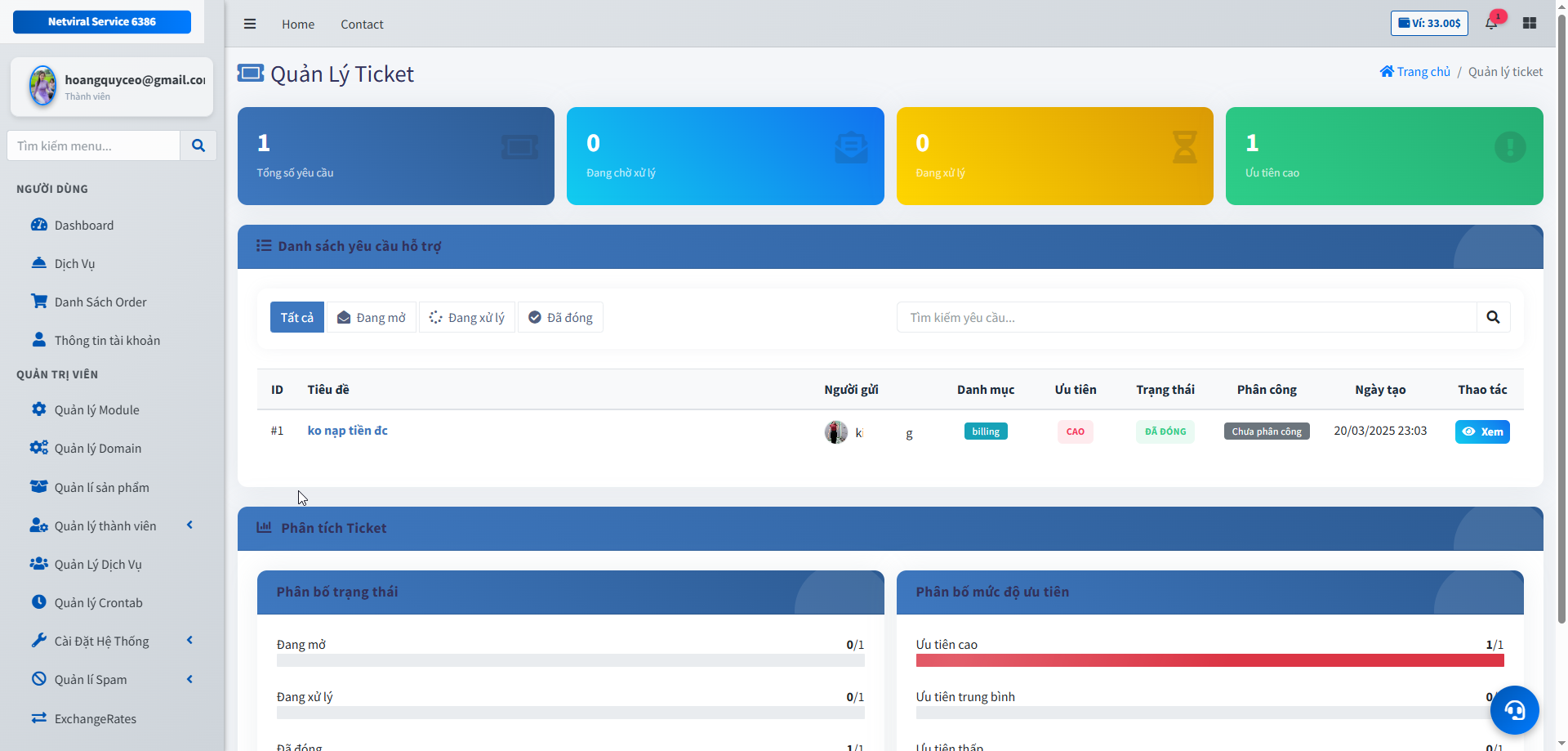Open the grid apps icon in header
Viewport: 1568px width, 751px height.
coord(1530,23)
